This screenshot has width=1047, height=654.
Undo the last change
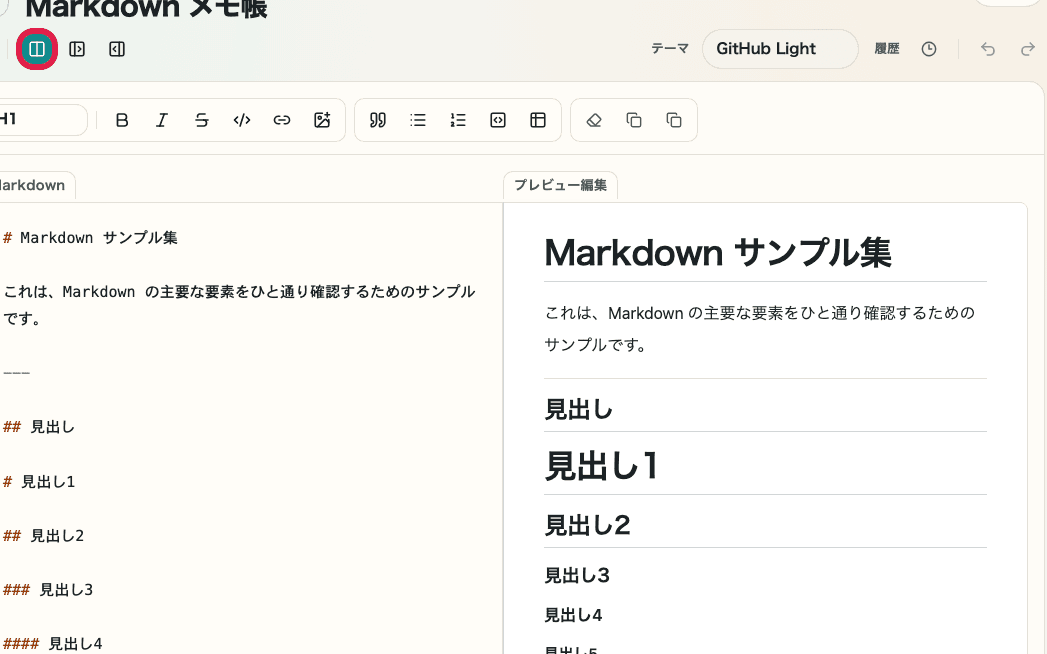987,49
